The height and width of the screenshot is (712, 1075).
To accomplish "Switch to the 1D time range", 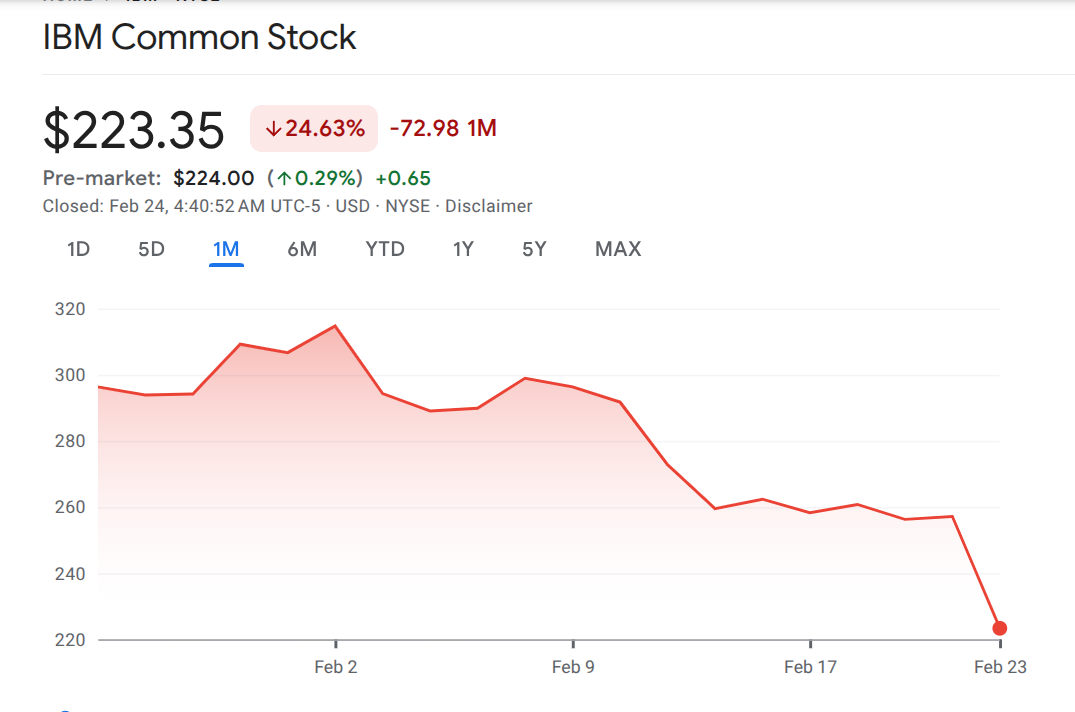I will (x=79, y=249).
